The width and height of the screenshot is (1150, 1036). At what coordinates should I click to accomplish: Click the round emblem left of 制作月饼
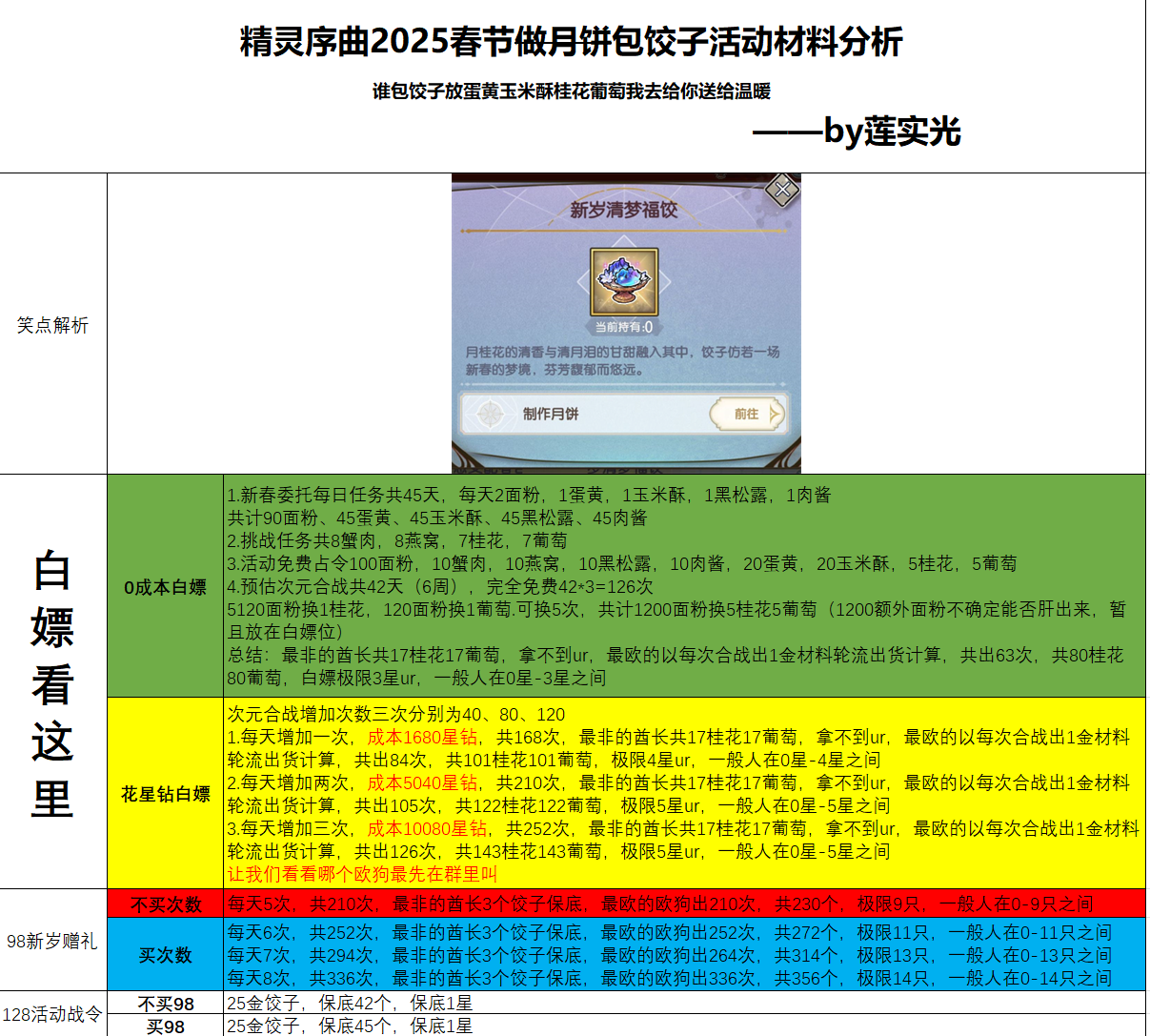point(491,414)
